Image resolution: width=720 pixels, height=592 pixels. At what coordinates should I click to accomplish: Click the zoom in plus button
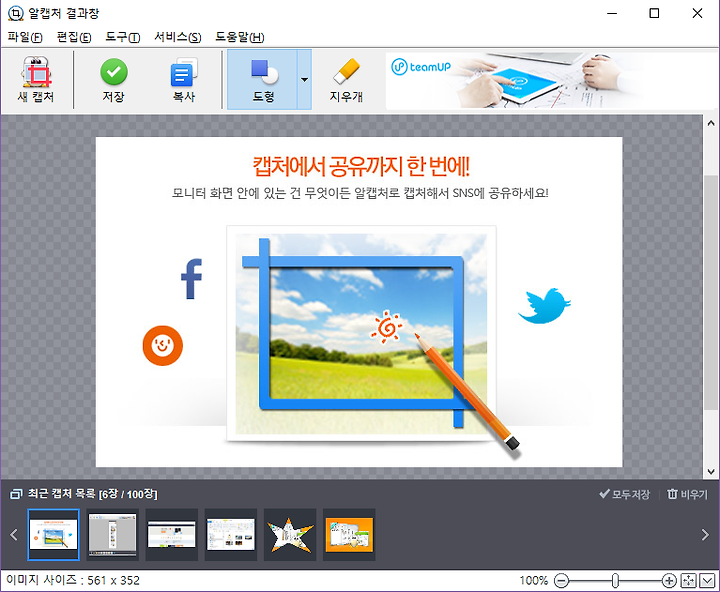pos(669,581)
